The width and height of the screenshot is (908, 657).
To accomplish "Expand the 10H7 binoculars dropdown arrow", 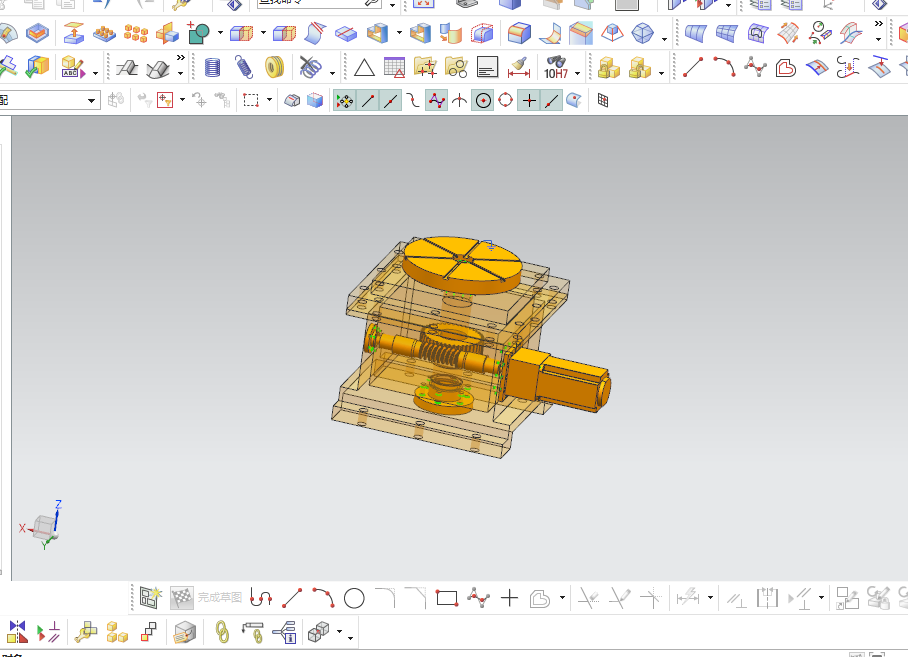I will pyautogui.click(x=577, y=74).
